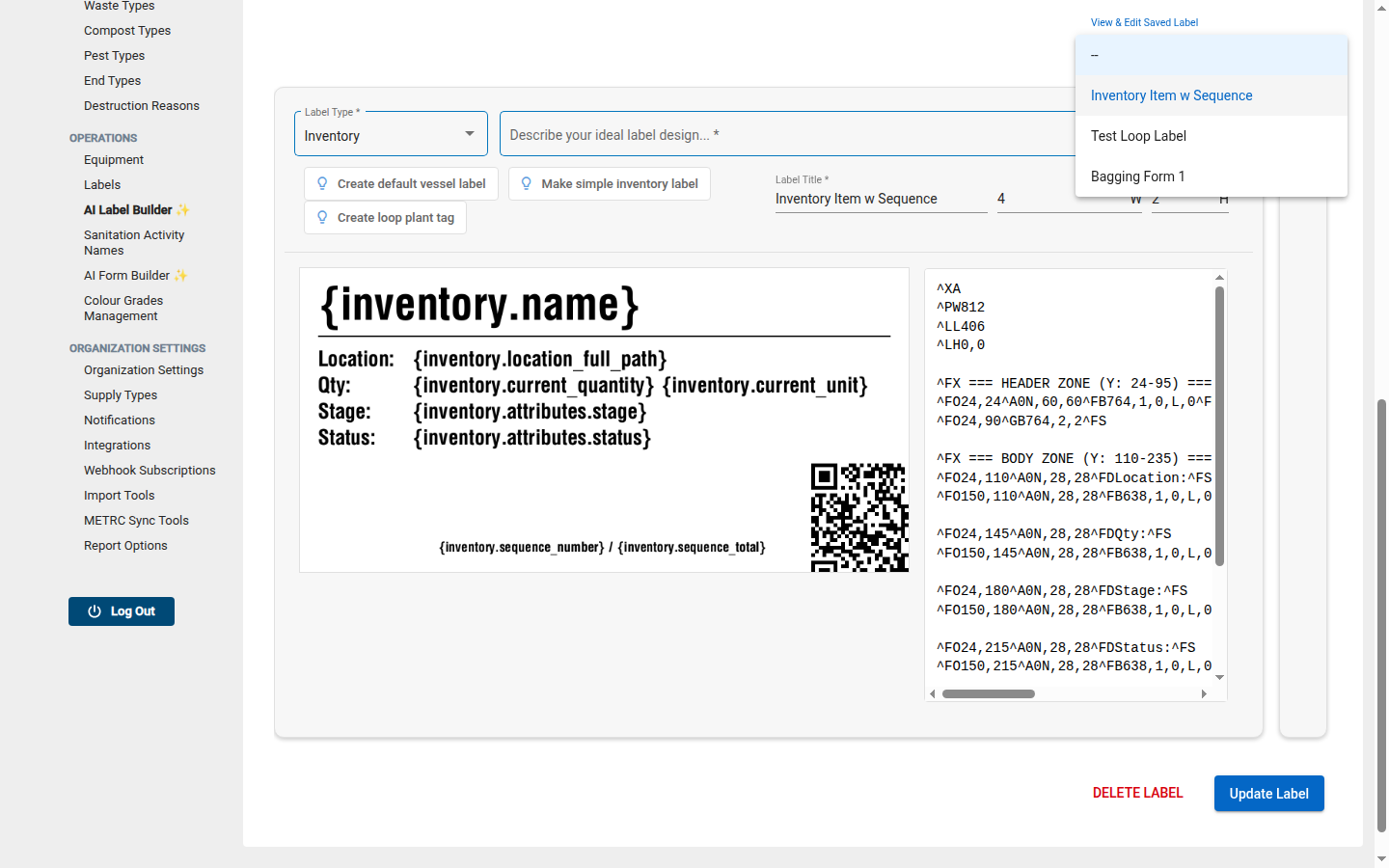
Task: Click View & Edit Saved Label link text
Action: point(1144,22)
